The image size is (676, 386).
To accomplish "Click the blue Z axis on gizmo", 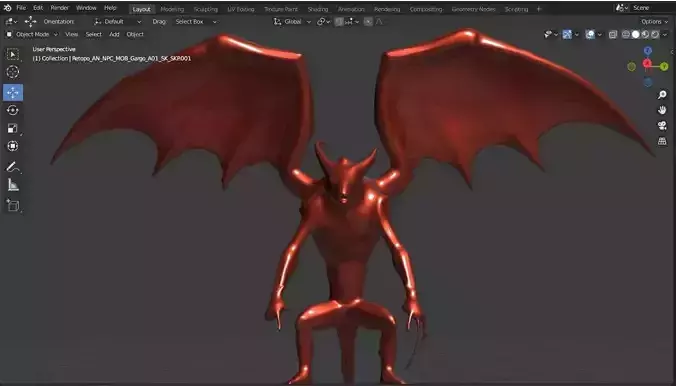I will 648,50.
